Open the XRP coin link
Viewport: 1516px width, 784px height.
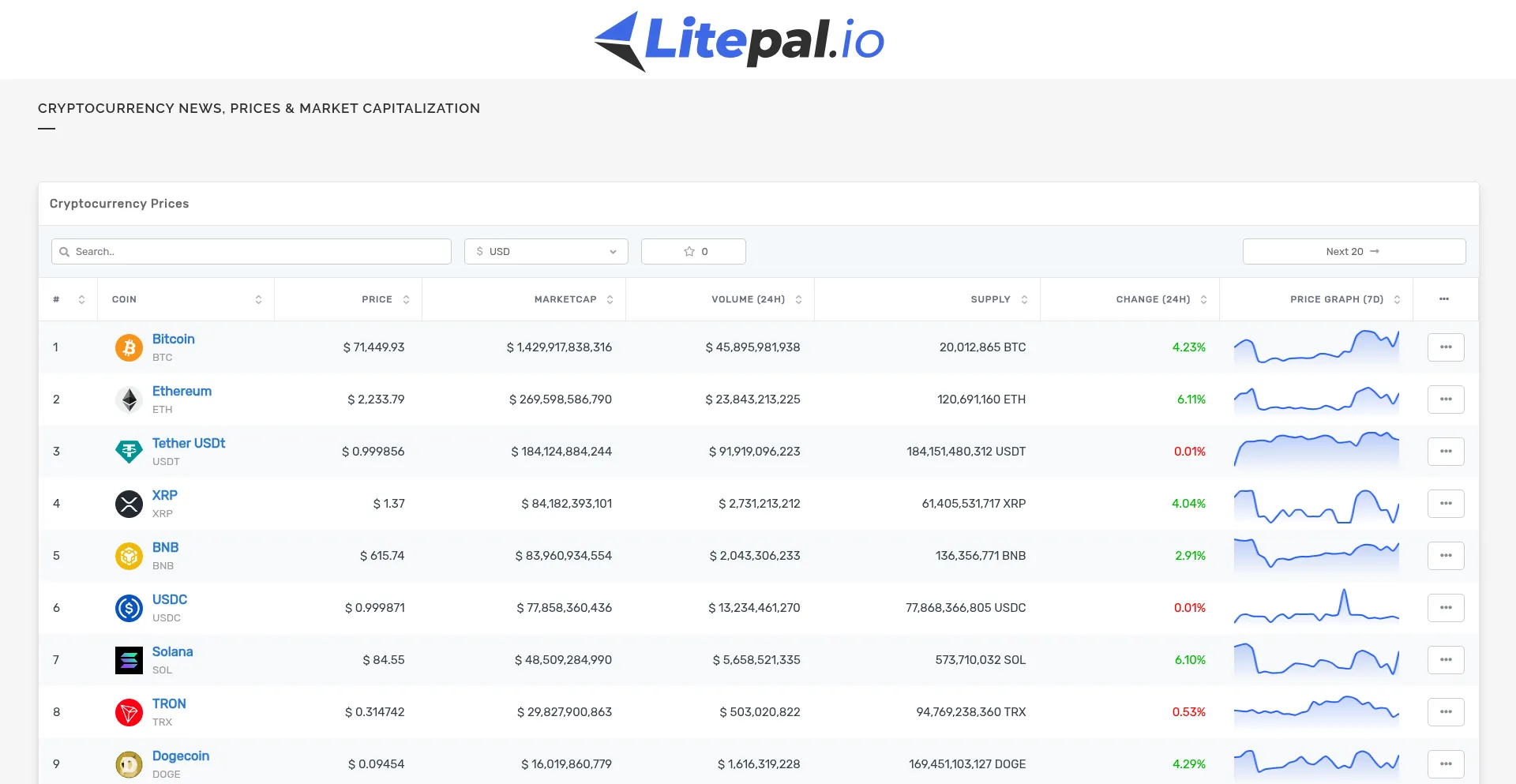pyautogui.click(x=165, y=495)
